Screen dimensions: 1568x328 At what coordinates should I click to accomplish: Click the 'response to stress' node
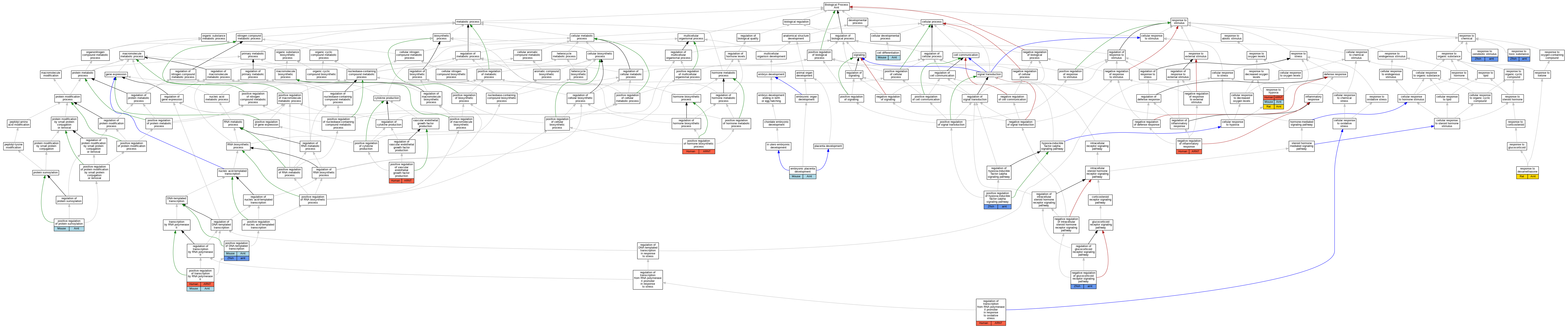click(1298, 55)
